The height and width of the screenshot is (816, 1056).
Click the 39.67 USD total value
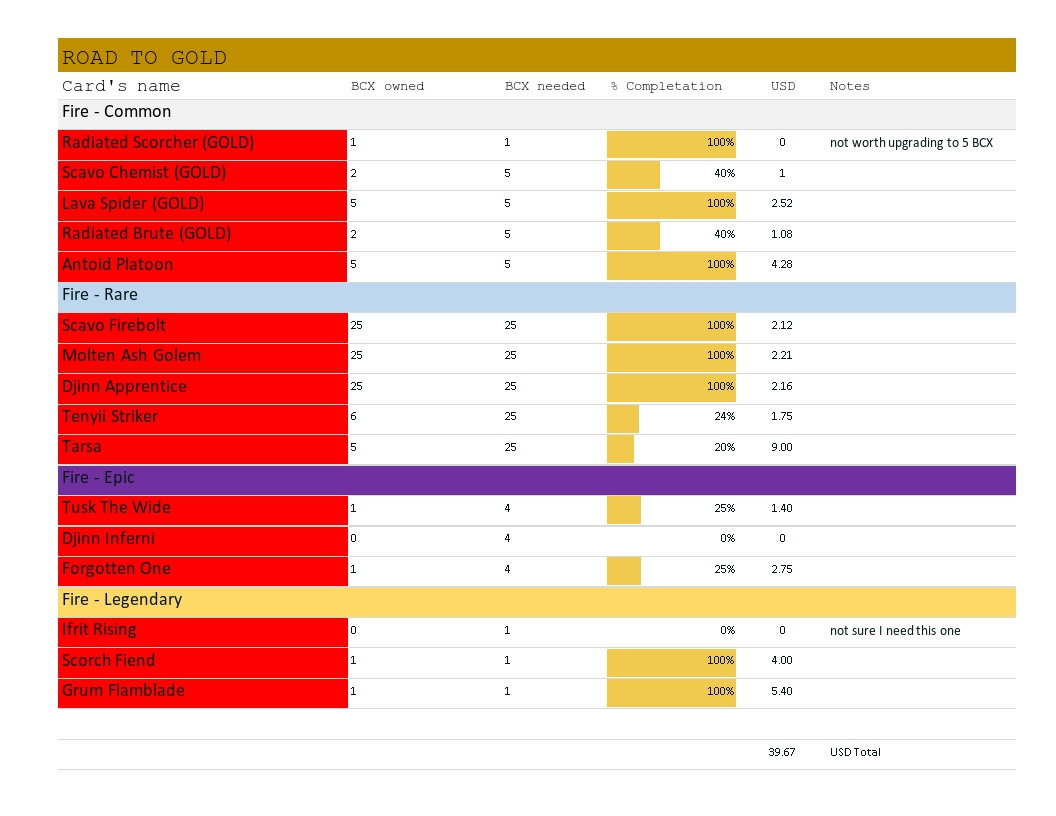pyautogui.click(x=782, y=752)
